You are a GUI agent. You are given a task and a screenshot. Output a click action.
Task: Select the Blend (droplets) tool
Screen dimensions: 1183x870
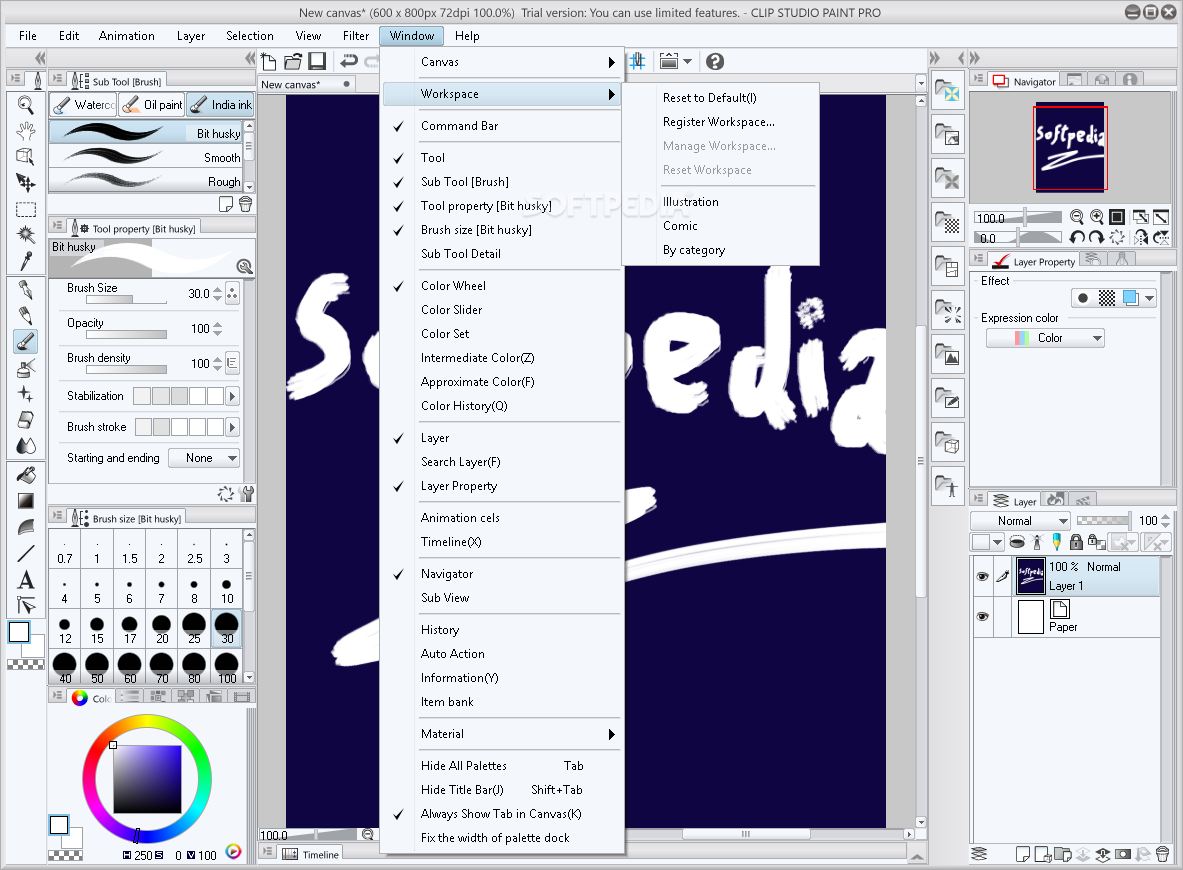coord(26,446)
